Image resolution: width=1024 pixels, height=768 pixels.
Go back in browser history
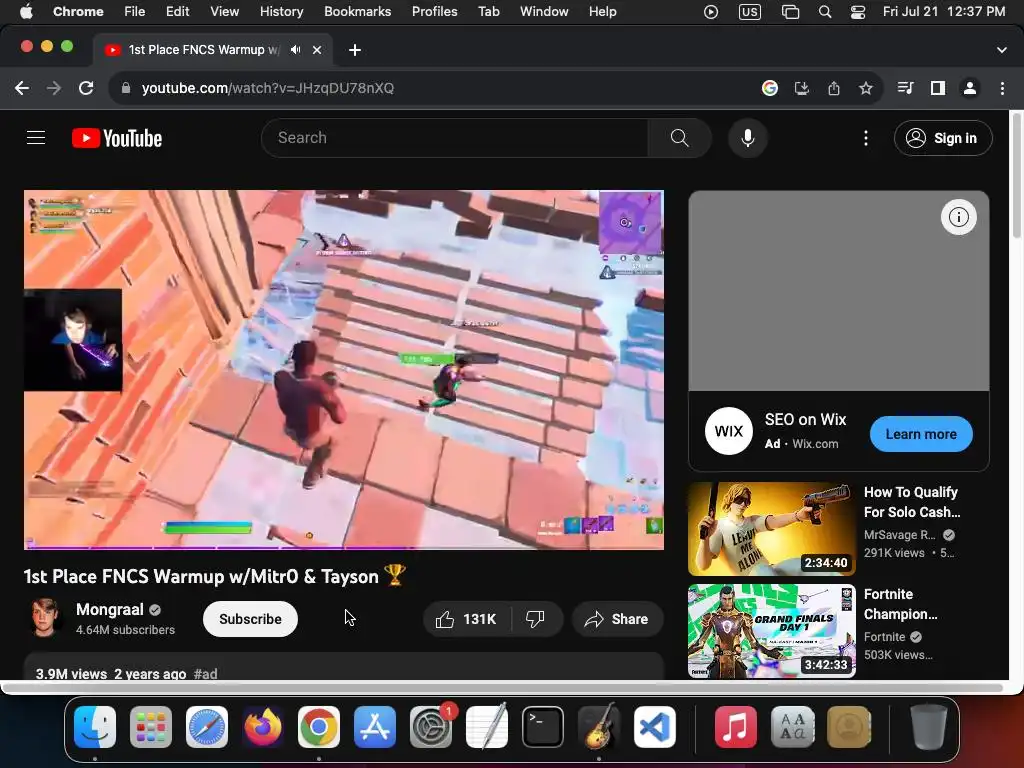click(x=22, y=88)
